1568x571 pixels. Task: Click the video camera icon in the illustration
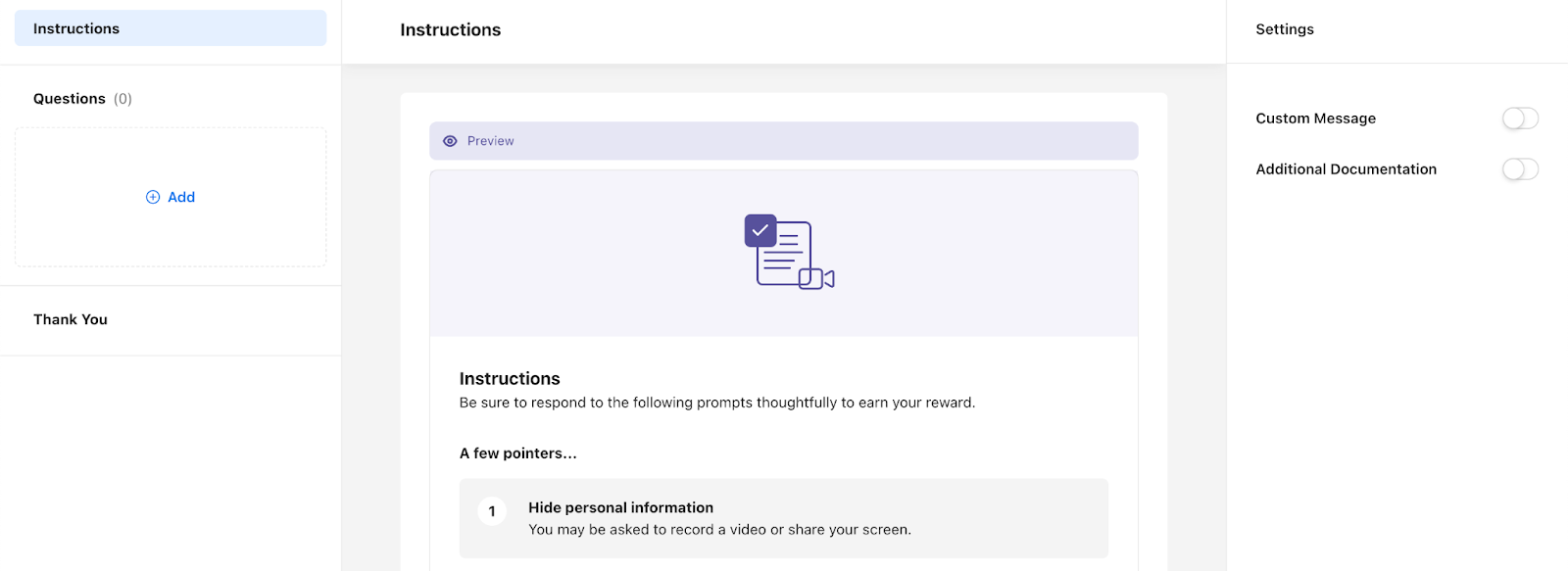[x=816, y=279]
